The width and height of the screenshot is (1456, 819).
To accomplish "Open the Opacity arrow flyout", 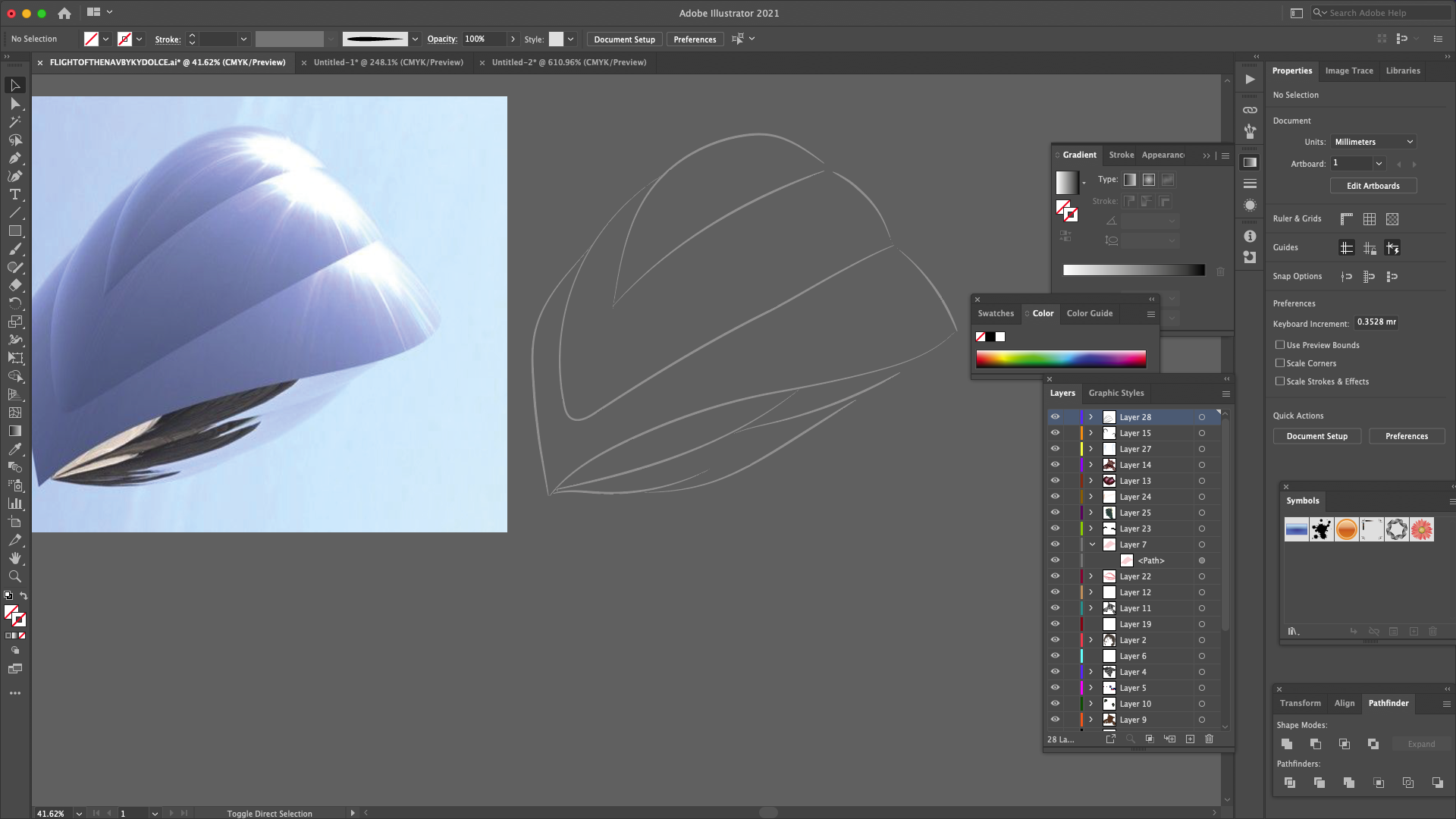I will click(x=513, y=39).
